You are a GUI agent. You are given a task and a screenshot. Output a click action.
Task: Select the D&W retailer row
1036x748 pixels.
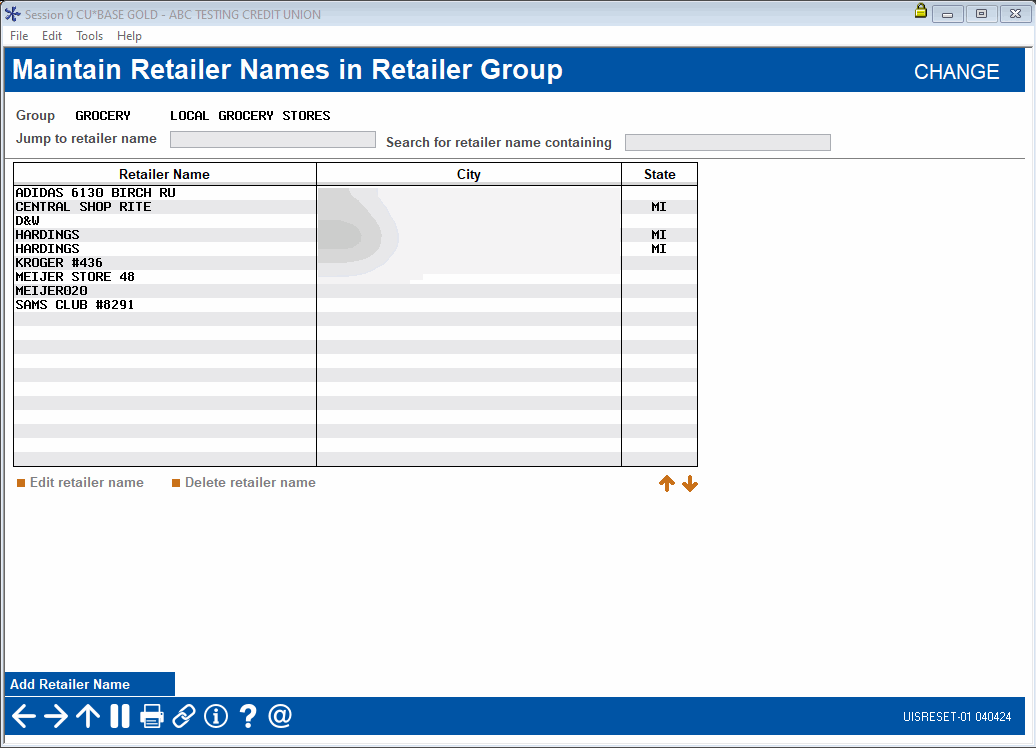click(x=355, y=221)
